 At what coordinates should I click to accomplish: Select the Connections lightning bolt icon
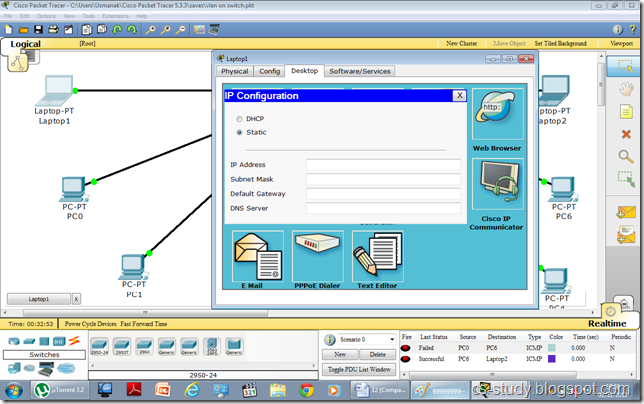pyautogui.click(x=74, y=340)
